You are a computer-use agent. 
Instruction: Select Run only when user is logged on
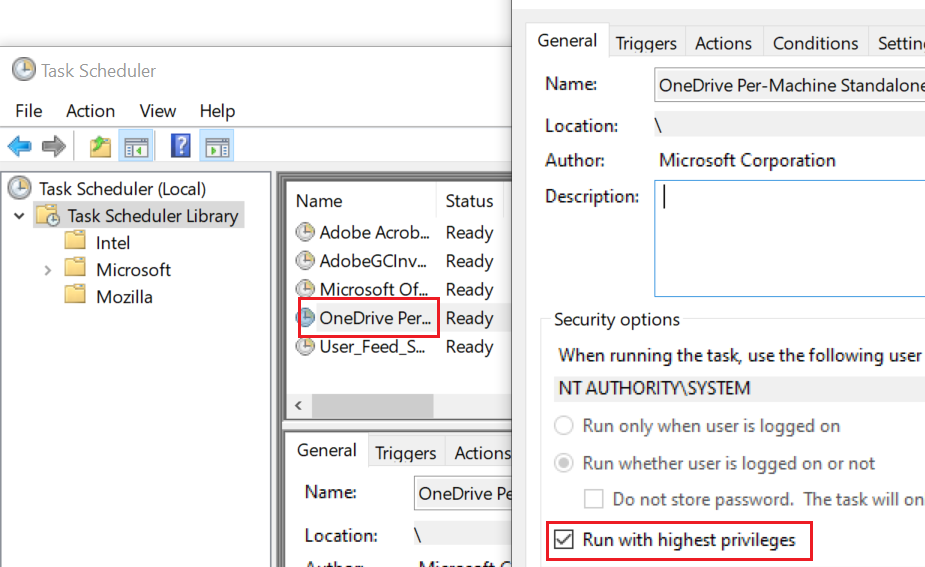pyautogui.click(x=564, y=425)
